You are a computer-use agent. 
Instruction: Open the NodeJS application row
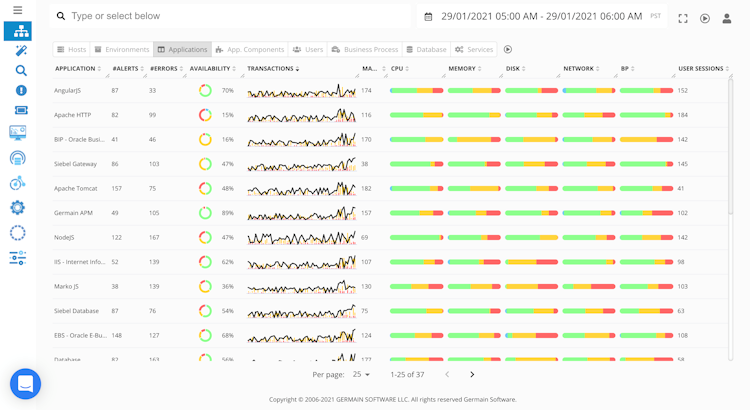pos(391,237)
